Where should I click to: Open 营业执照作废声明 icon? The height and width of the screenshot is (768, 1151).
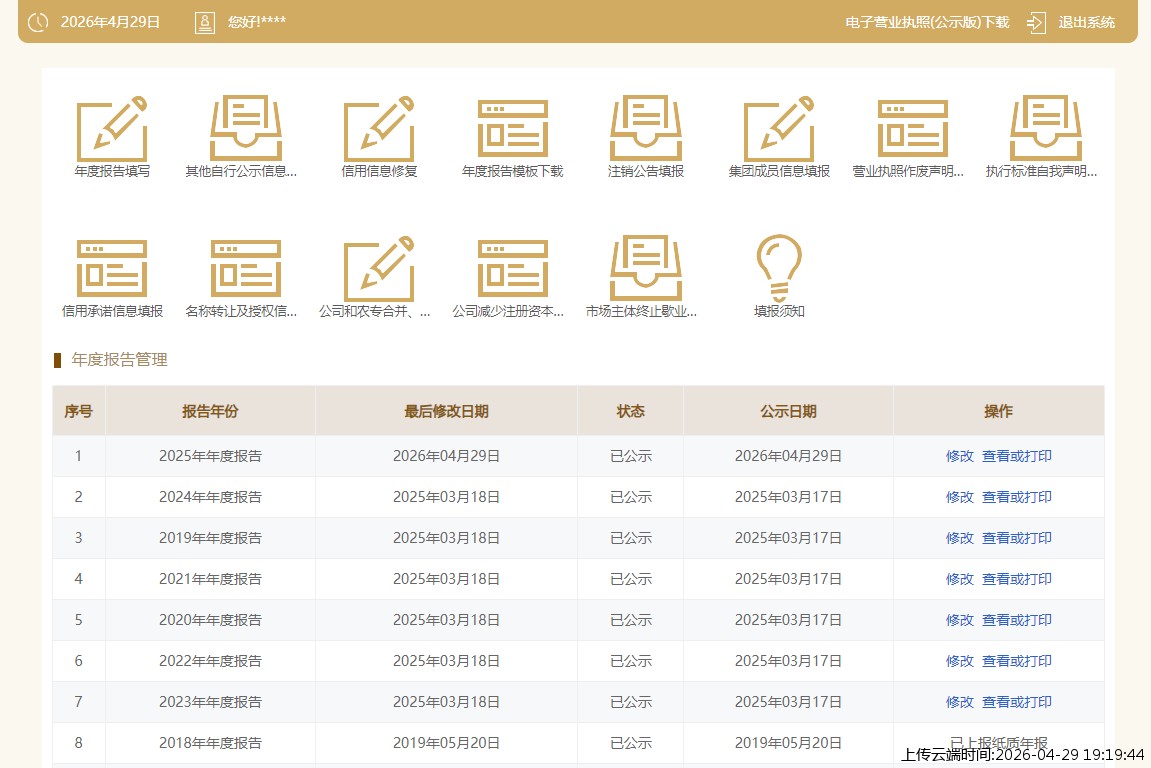[x=912, y=129]
